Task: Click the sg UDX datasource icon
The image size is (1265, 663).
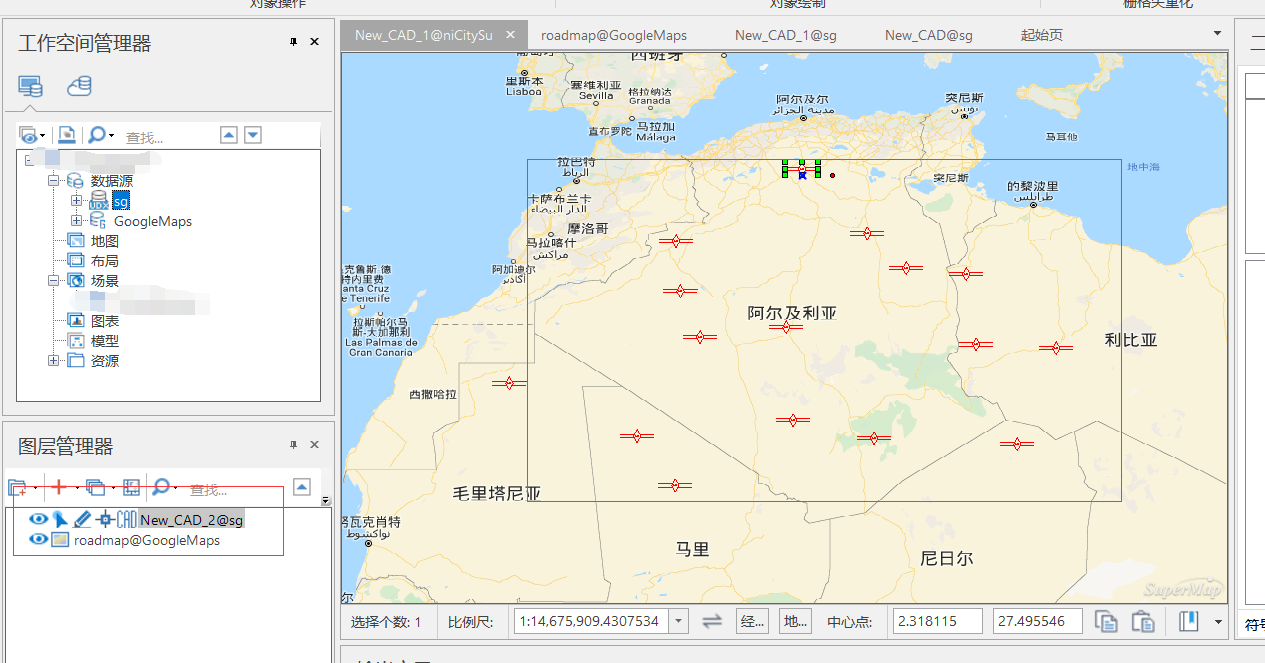Action: click(x=98, y=201)
